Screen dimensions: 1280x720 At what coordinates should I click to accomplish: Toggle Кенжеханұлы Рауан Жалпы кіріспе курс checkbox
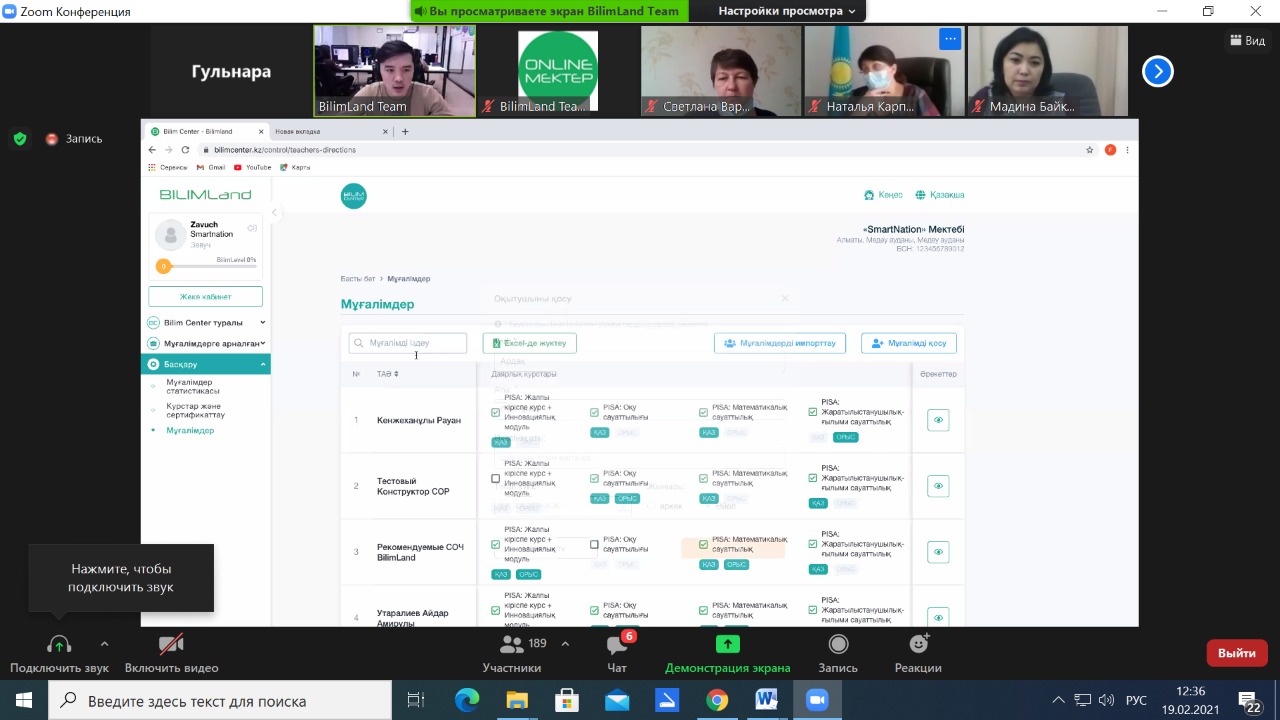click(x=496, y=412)
